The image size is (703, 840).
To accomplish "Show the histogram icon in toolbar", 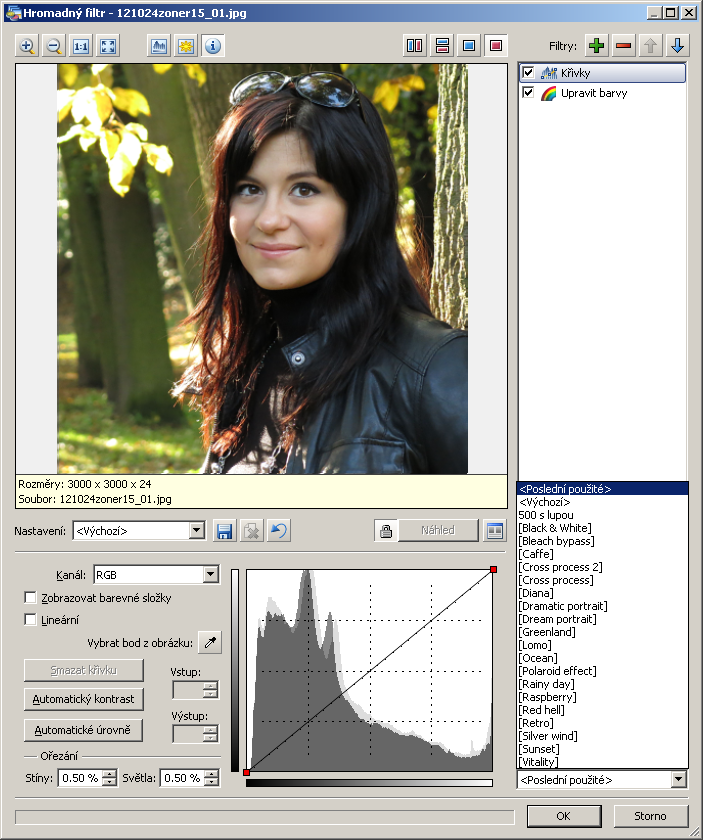I will [x=159, y=46].
